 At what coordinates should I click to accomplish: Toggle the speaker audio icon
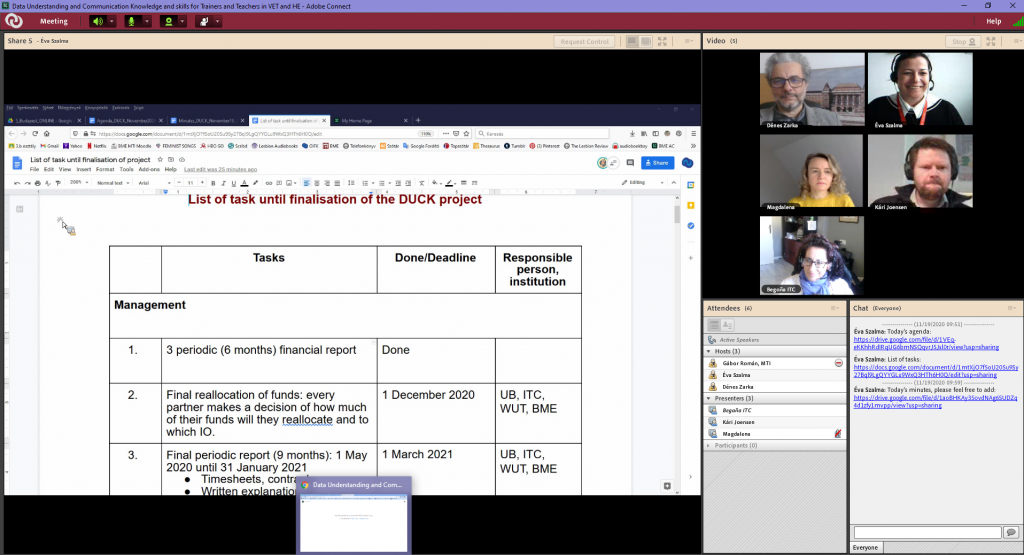pos(97,21)
